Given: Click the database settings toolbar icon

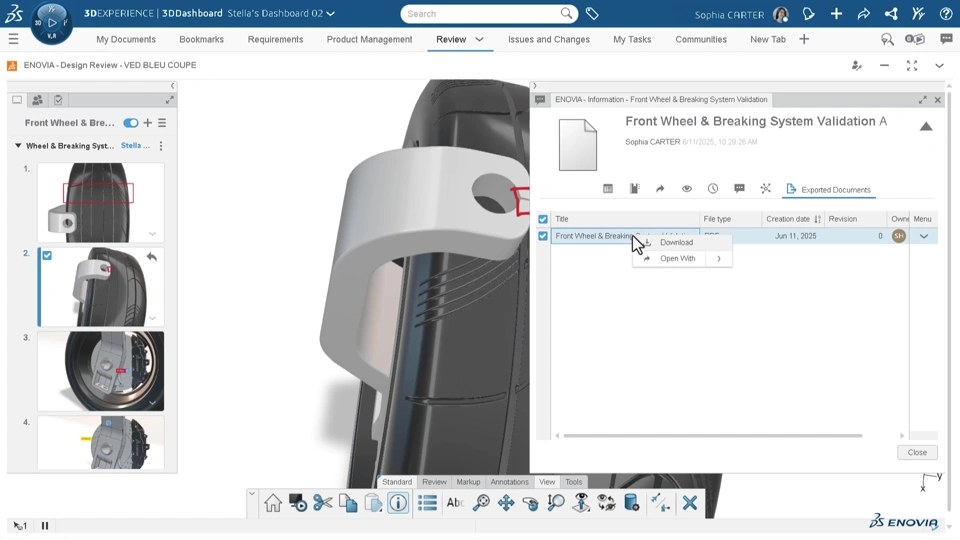Looking at the screenshot, I should tap(631, 503).
